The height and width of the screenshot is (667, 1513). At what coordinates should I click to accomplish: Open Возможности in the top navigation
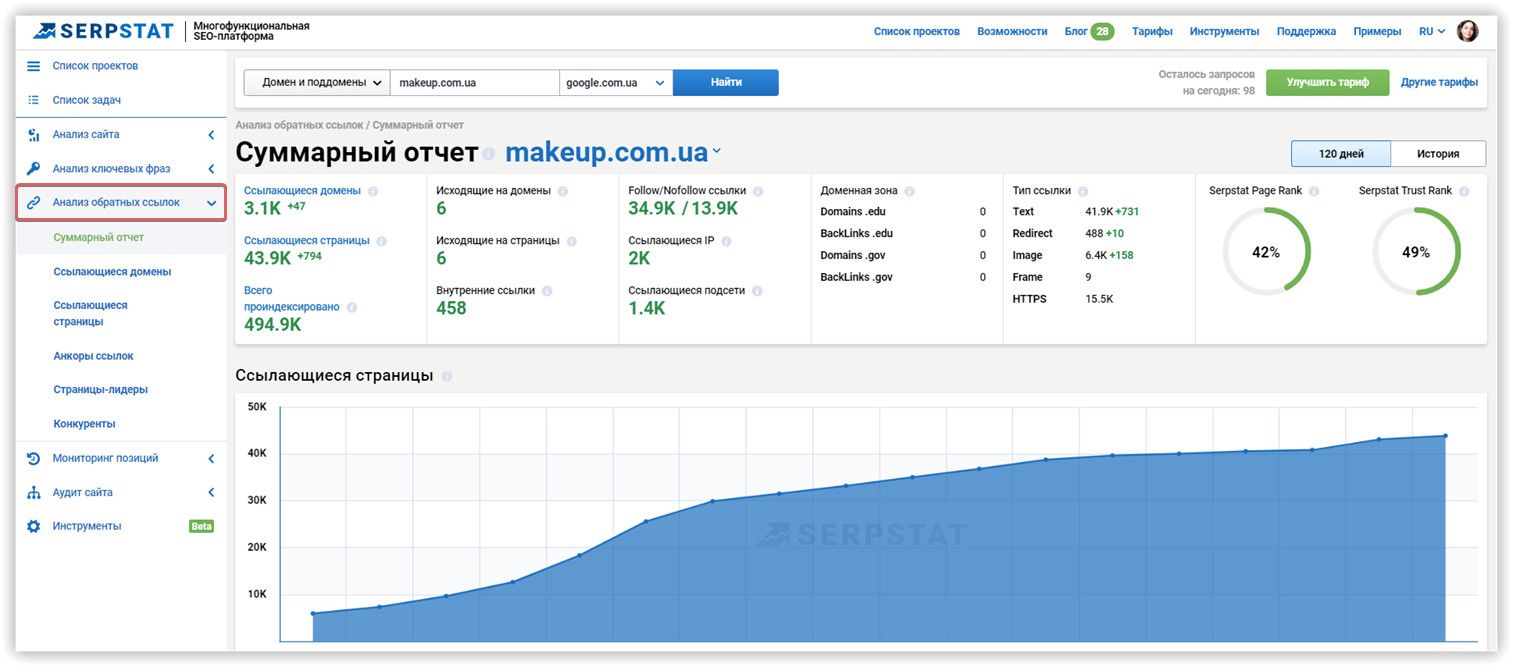tap(1012, 31)
